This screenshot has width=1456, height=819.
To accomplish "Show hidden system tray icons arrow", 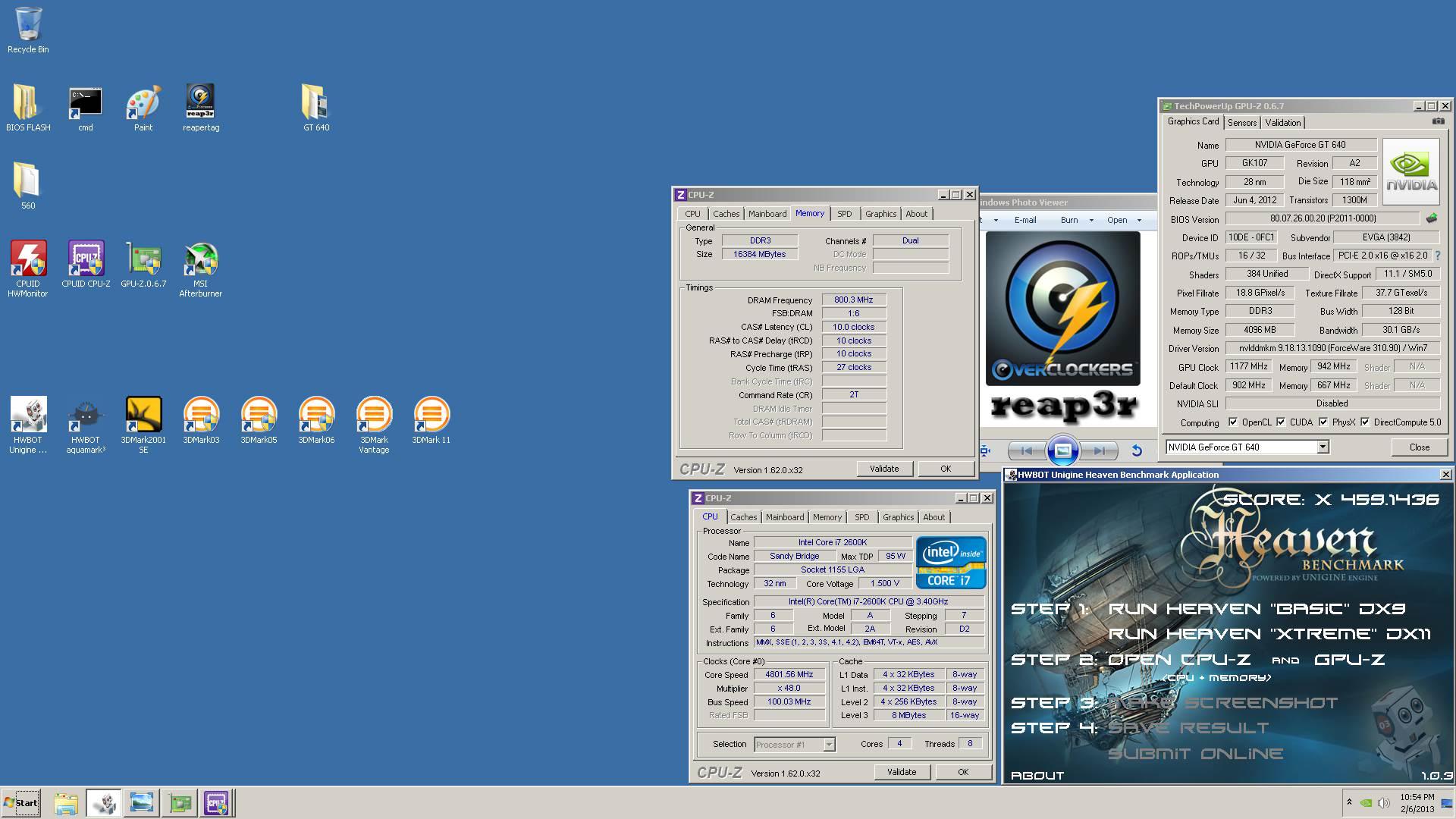I will pos(1349,802).
